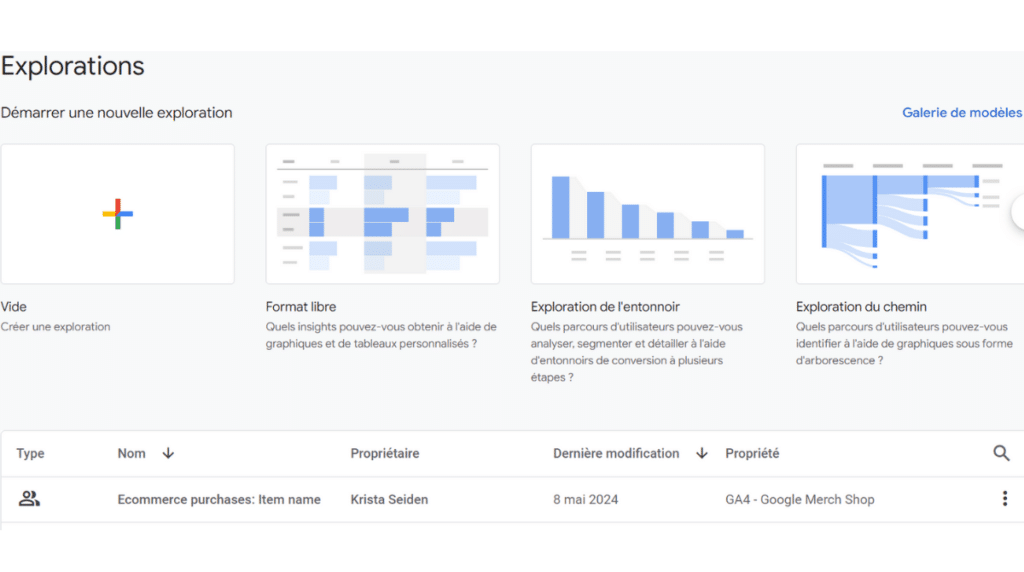Click the shared users type icon
Viewport: 1024px width, 572px height.
pyautogui.click(x=29, y=499)
